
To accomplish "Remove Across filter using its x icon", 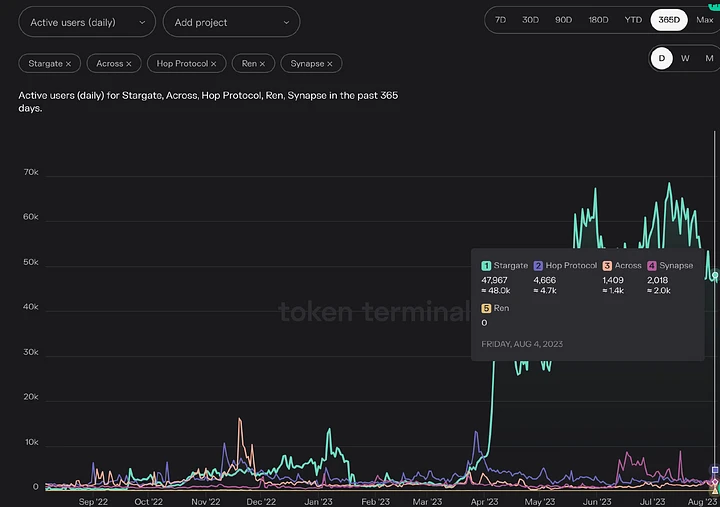I will tap(128, 64).
